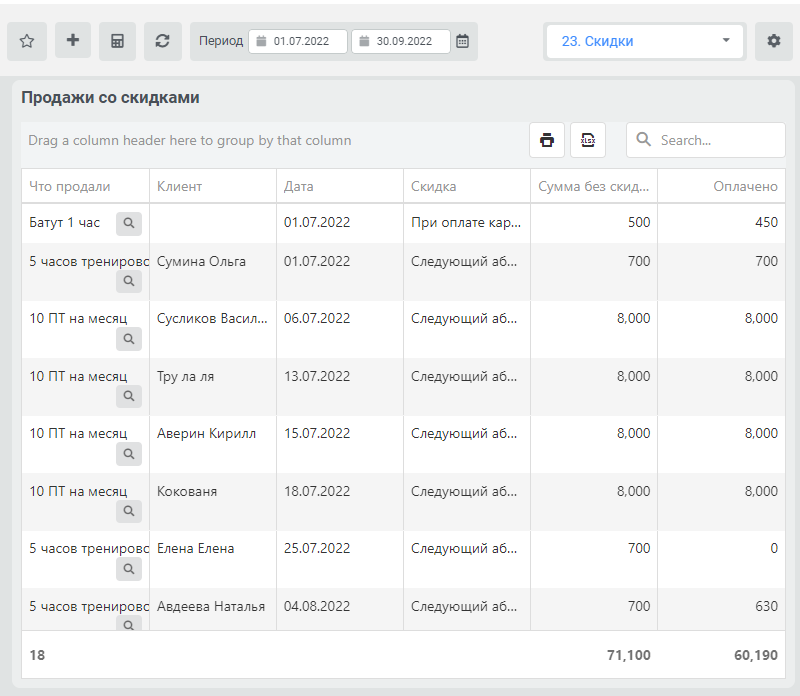Open the 23. Скидки report dropdown
The image size is (800, 696).
[645, 41]
